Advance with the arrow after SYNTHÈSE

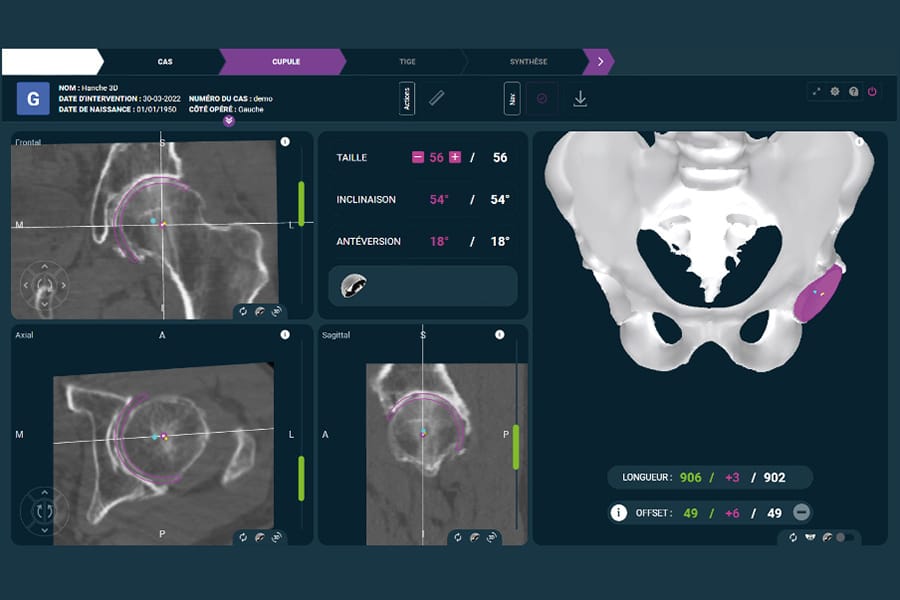599,62
